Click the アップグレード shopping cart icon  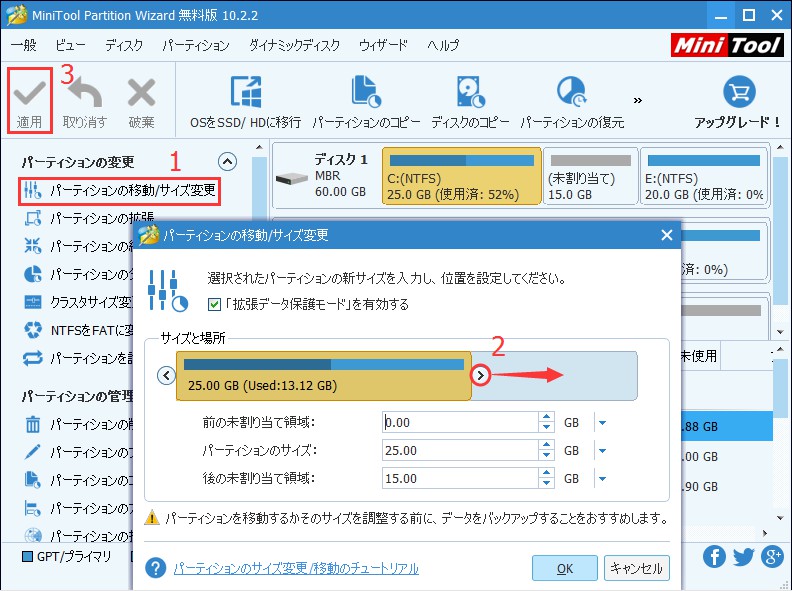pos(739,91)
